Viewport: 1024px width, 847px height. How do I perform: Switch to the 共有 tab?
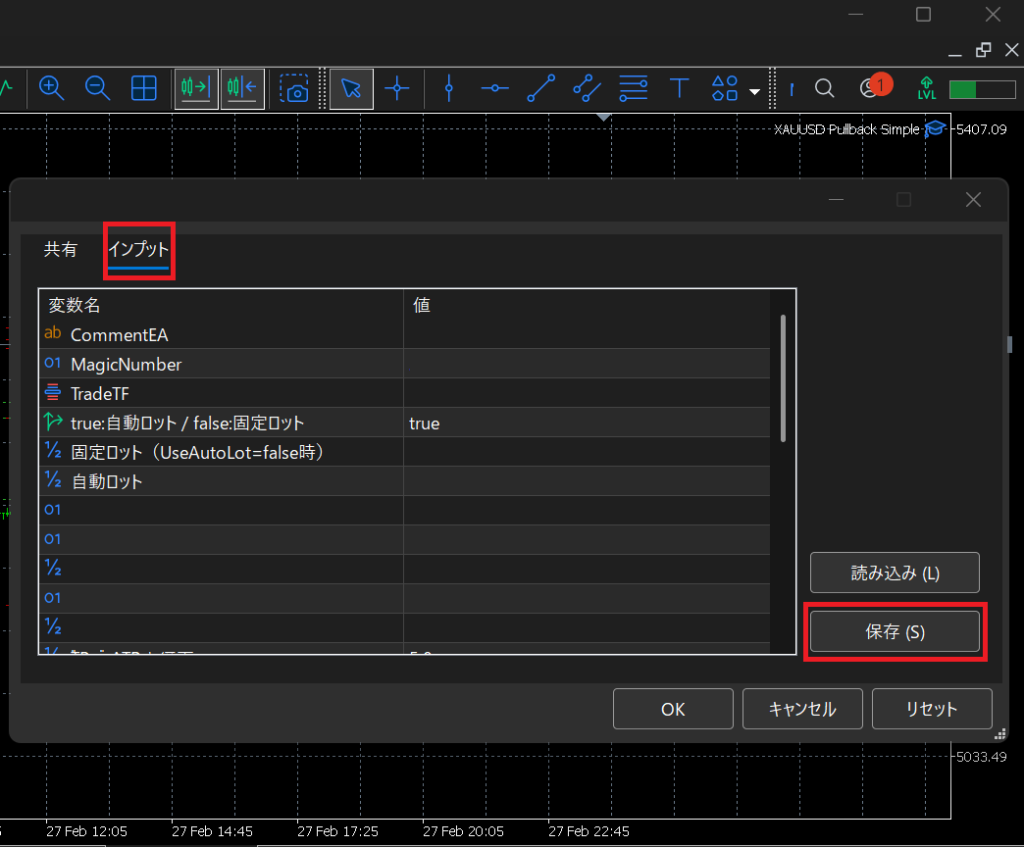tap(60, 250)
